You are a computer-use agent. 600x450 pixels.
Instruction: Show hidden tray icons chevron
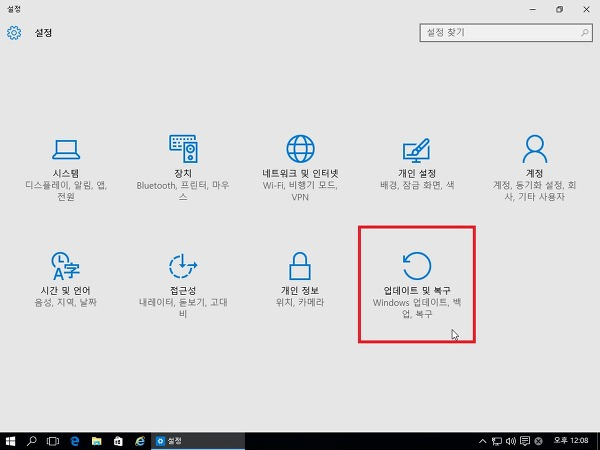click(483, 441)
